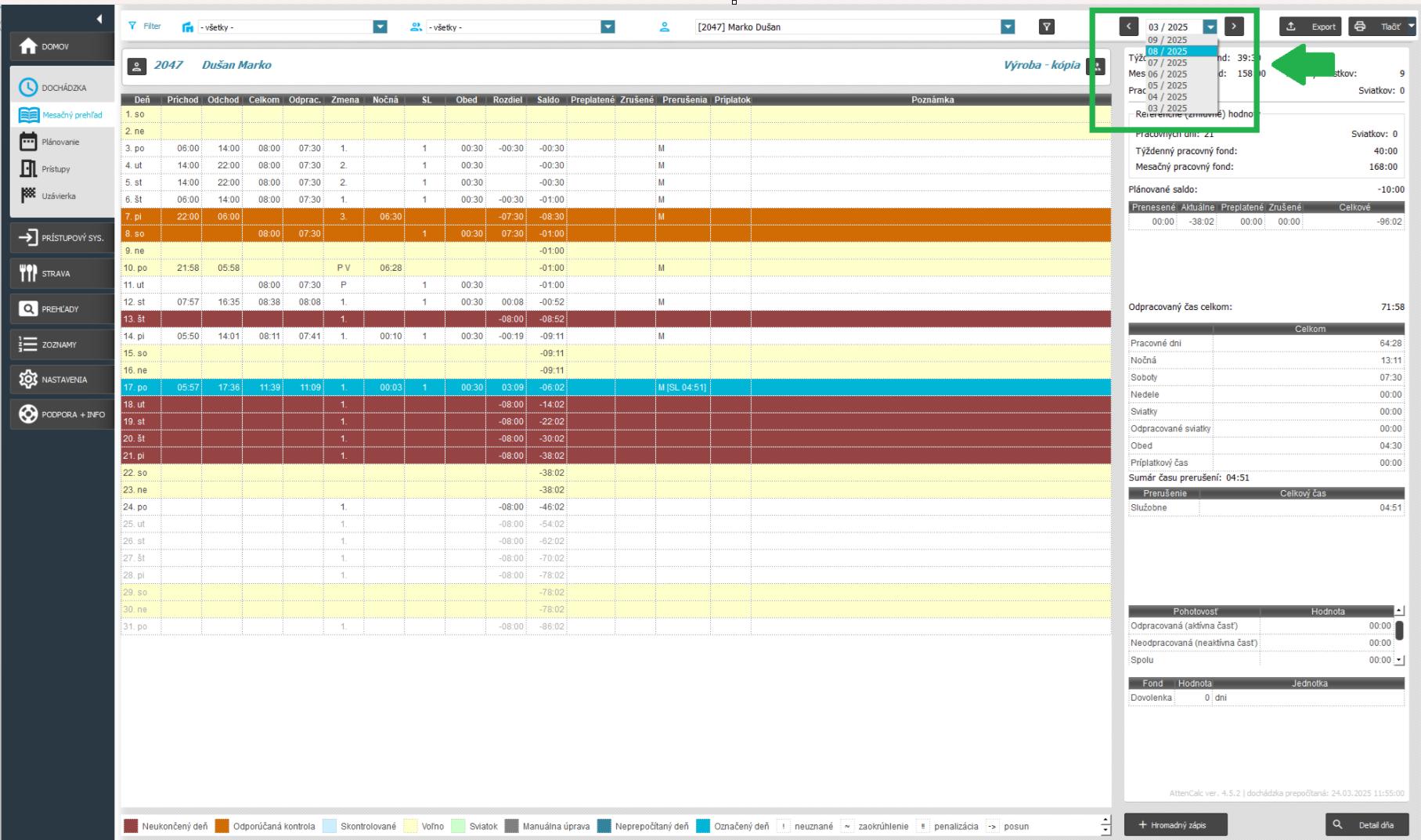Expand the first department všetky dropdown

[380, 27]
